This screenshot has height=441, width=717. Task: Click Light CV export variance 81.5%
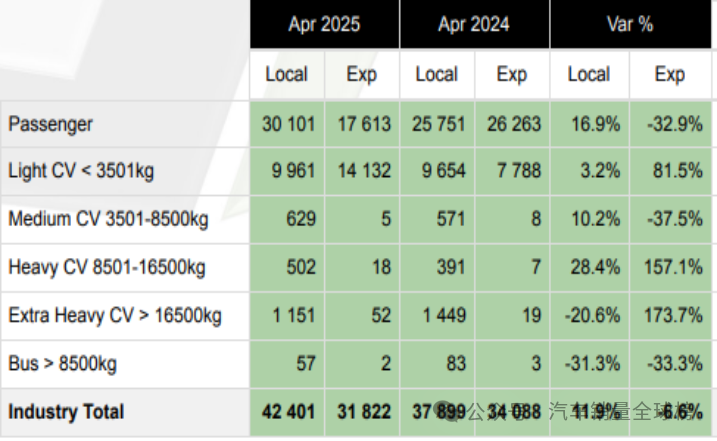678,171
